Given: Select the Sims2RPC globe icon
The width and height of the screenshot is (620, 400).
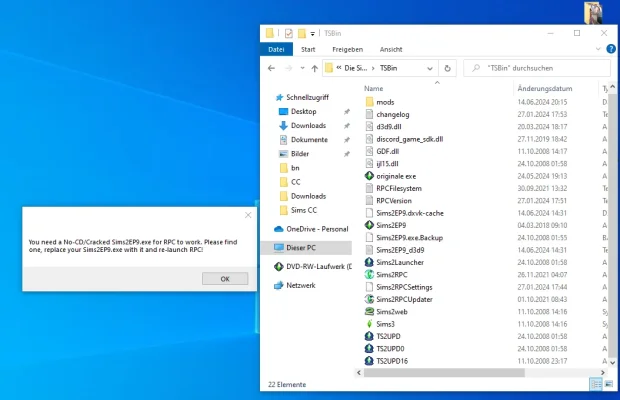Looking at the screenshot, I should 369,274.
